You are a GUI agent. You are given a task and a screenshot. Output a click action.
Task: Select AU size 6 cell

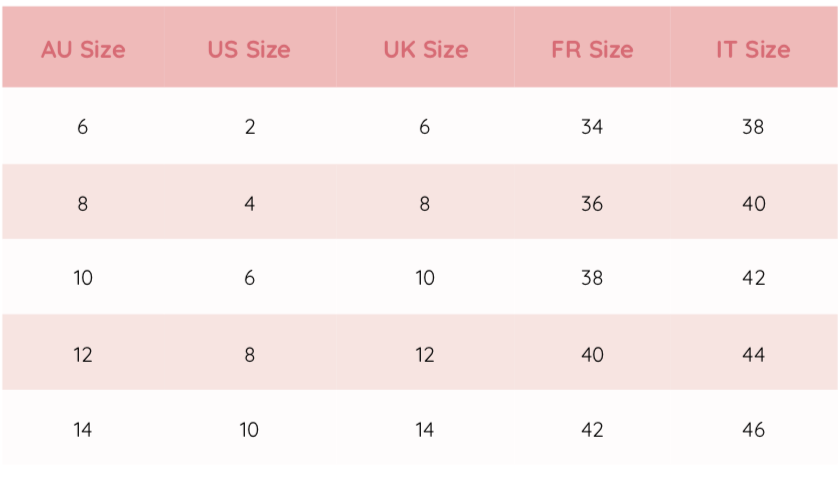pyautogui.click(x=83, y=127)
